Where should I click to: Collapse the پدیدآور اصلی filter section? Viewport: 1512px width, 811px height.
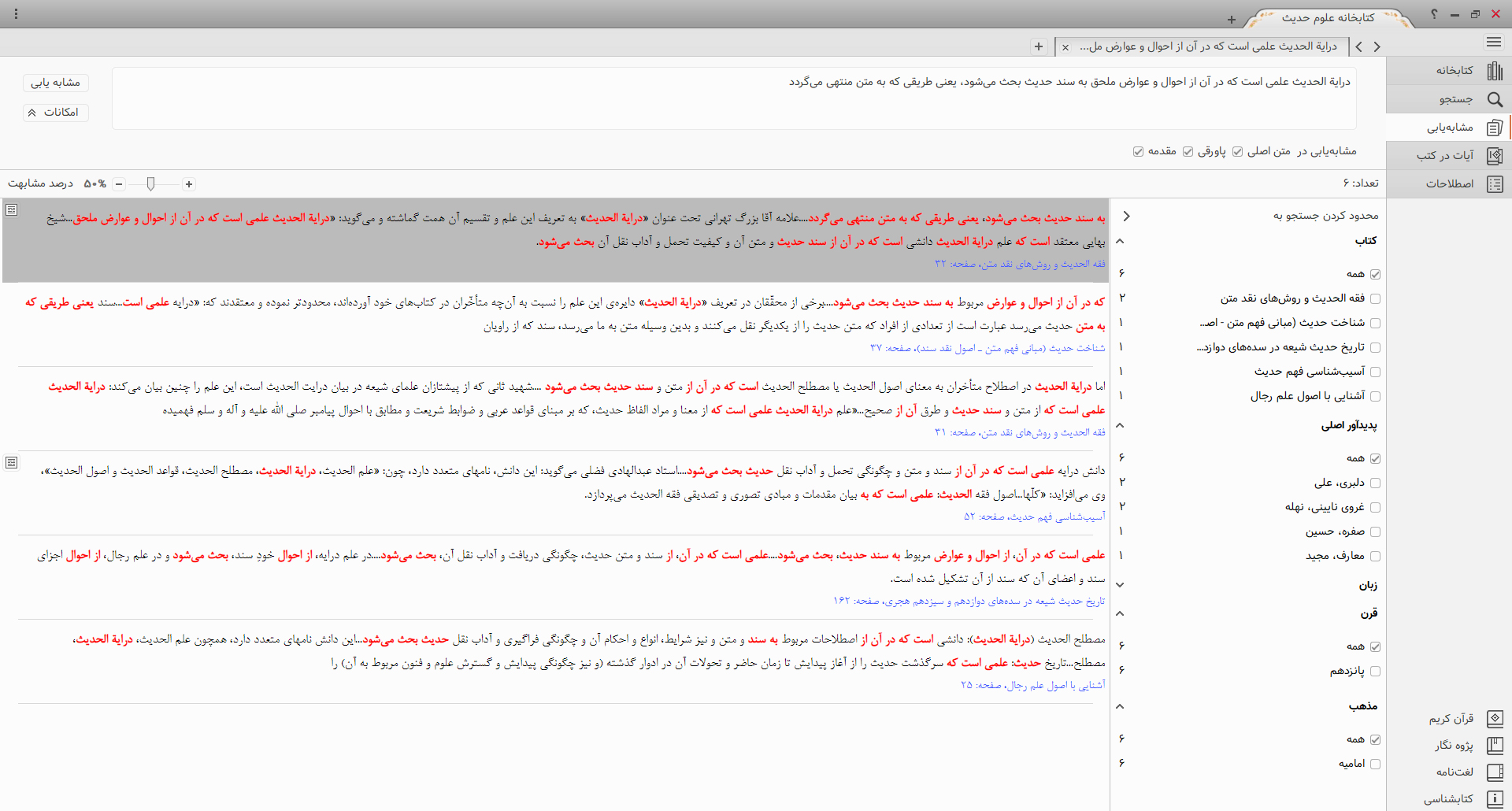(x=1120, y=426)
